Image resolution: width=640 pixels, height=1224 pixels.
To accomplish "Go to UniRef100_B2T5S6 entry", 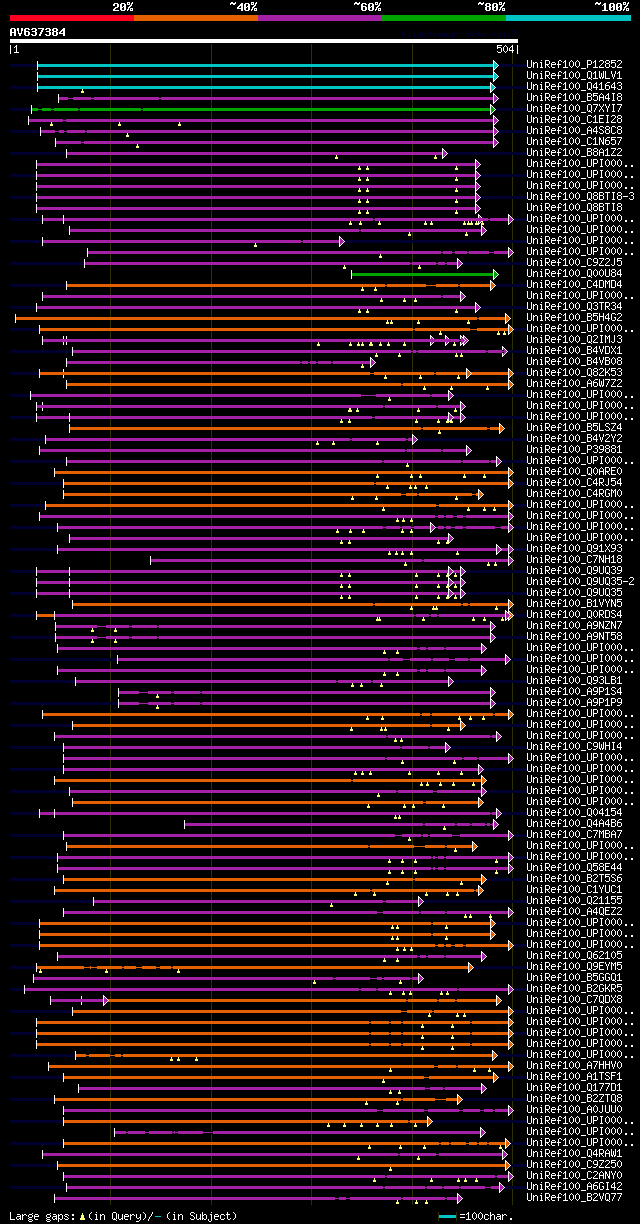I will point(575,878).
